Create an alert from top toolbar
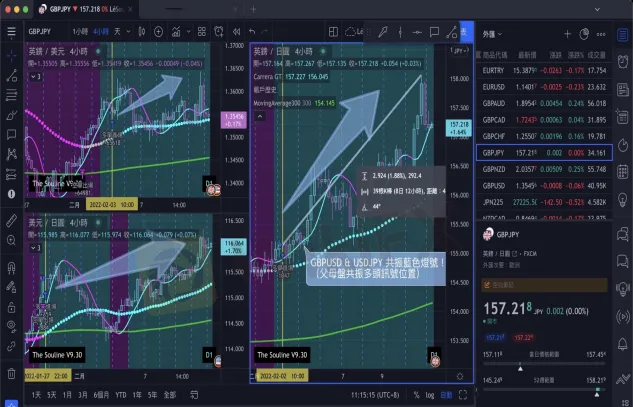 tap(219, 31)
